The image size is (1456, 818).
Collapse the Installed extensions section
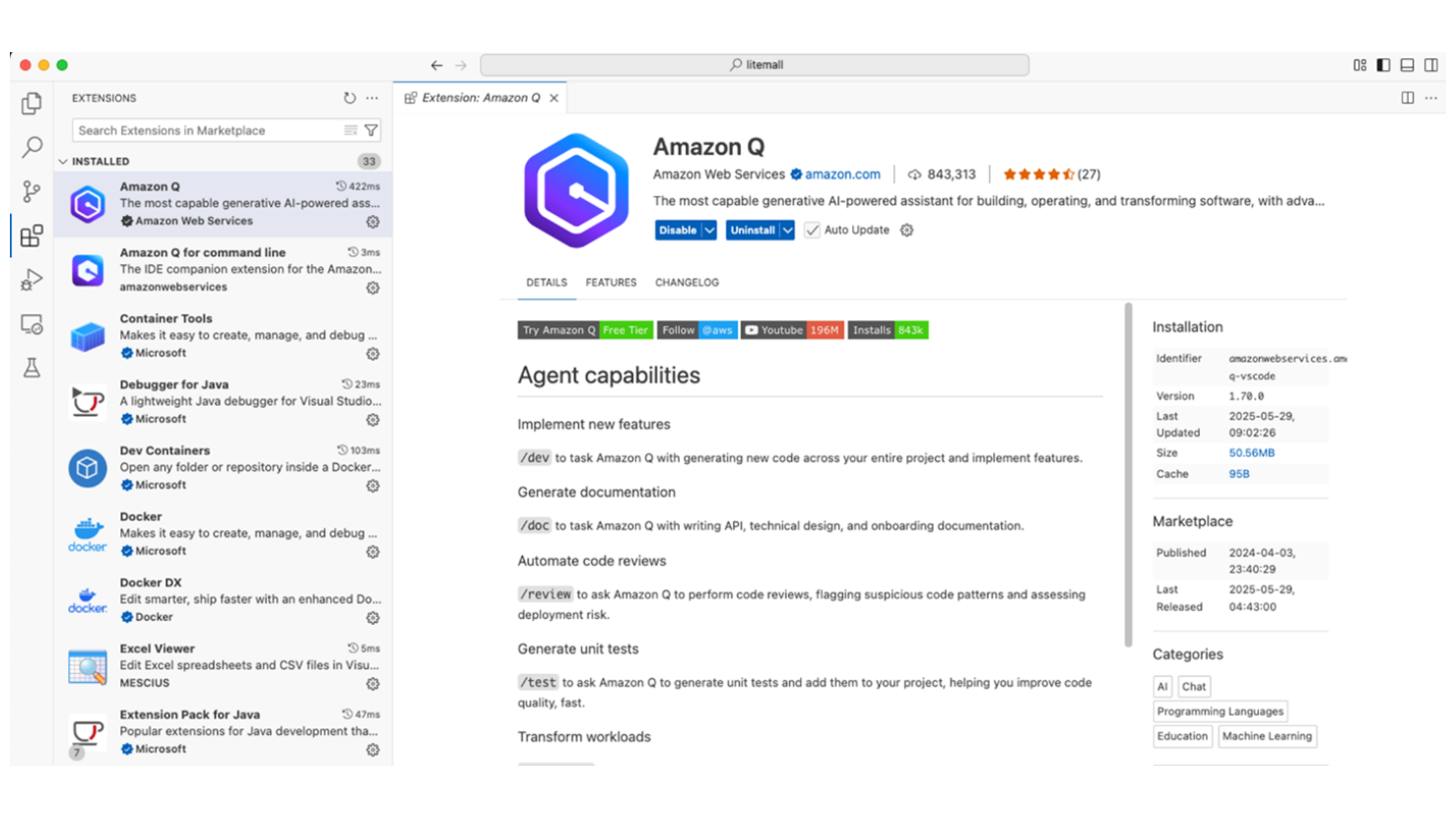[99, 162]
